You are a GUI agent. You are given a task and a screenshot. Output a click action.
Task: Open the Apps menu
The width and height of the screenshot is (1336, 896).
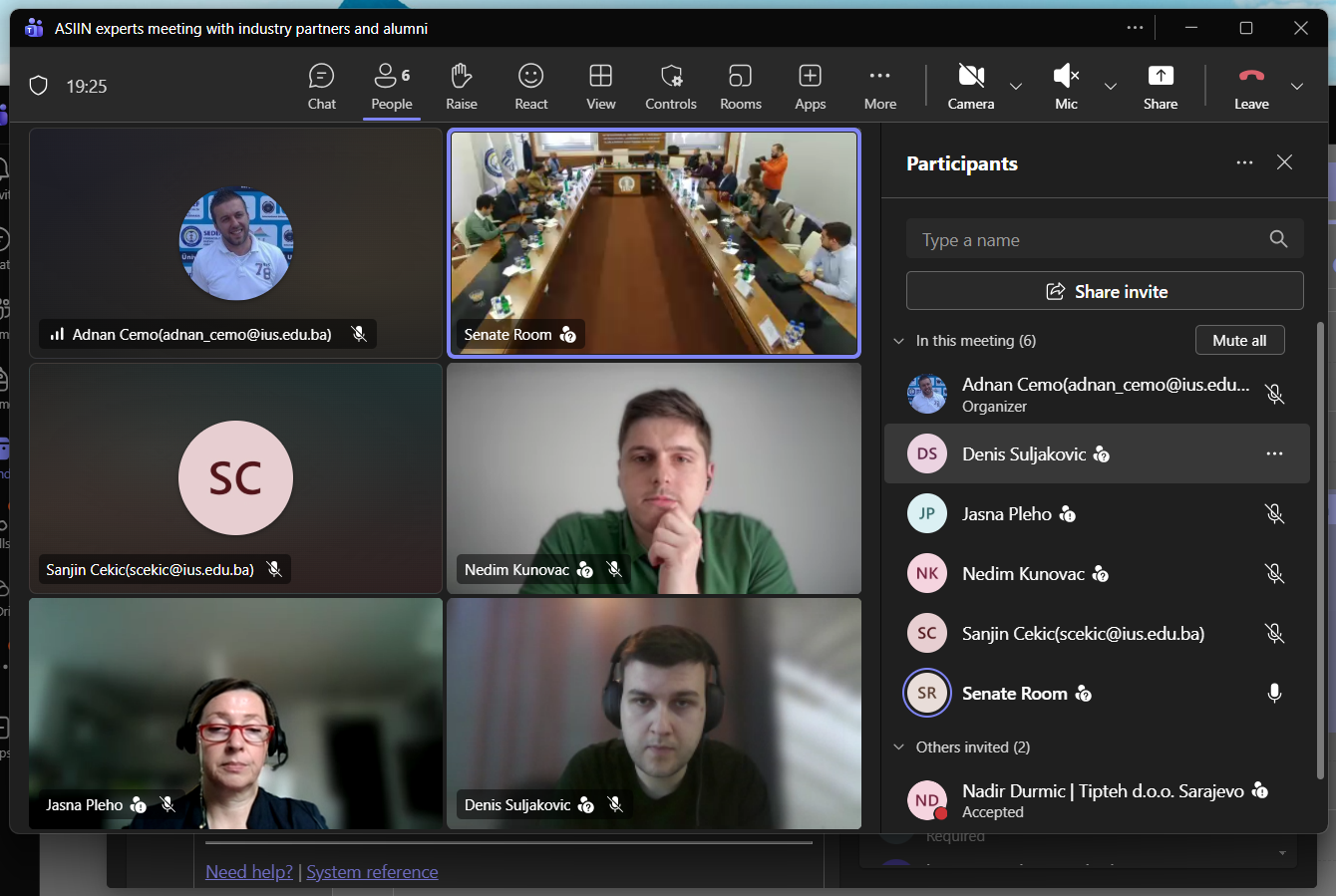coord(810,87)
